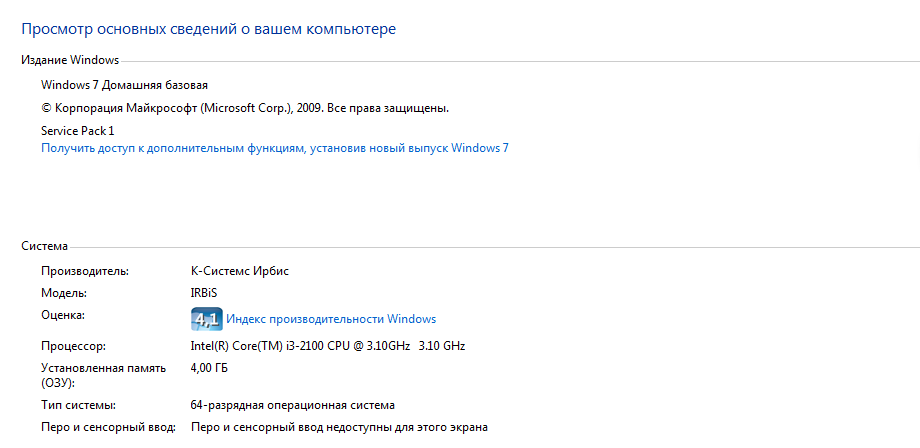Select the Microsoft Corp. copyright line
Image resolution: width=920 pixels, height=448 pixels.
click(x=245, y=108)
